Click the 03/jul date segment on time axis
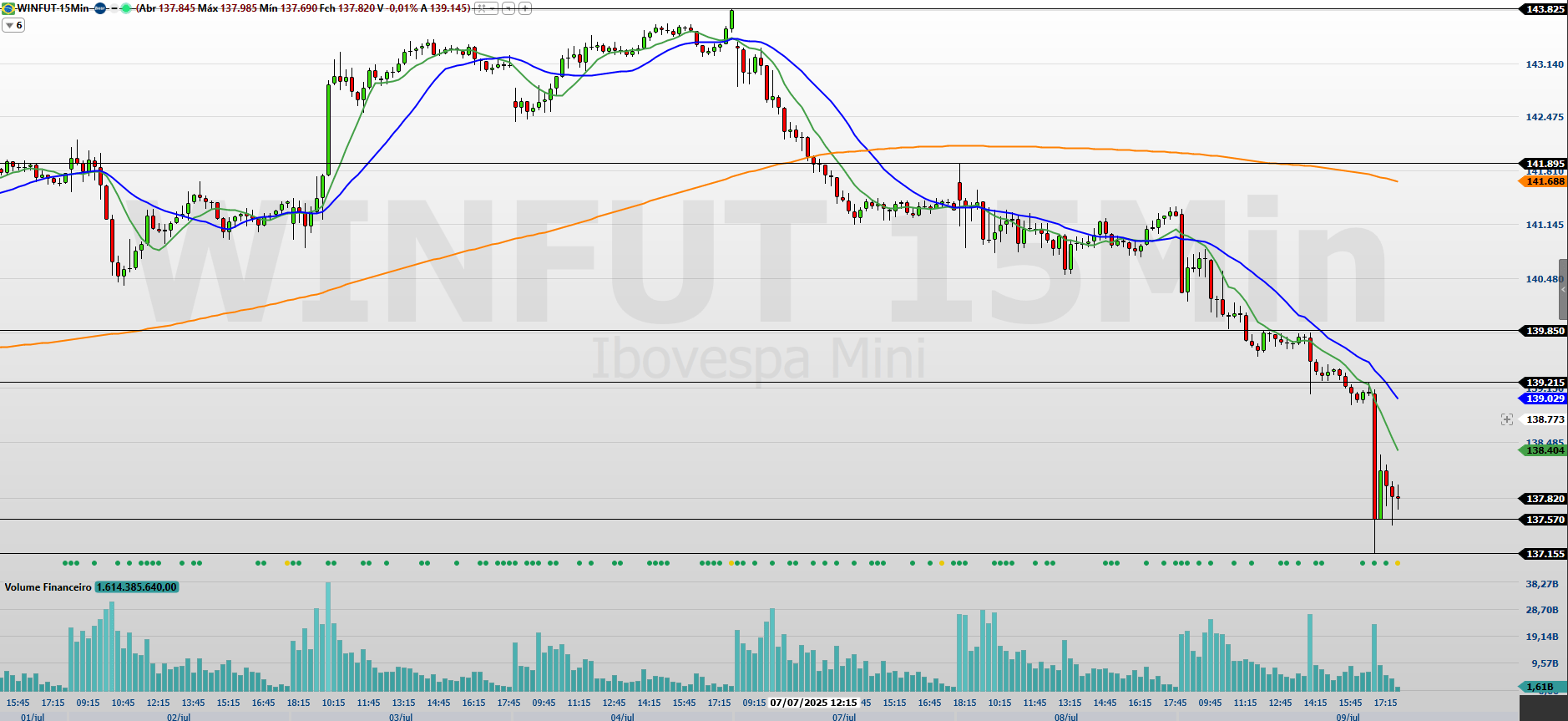 pos(401,717)
